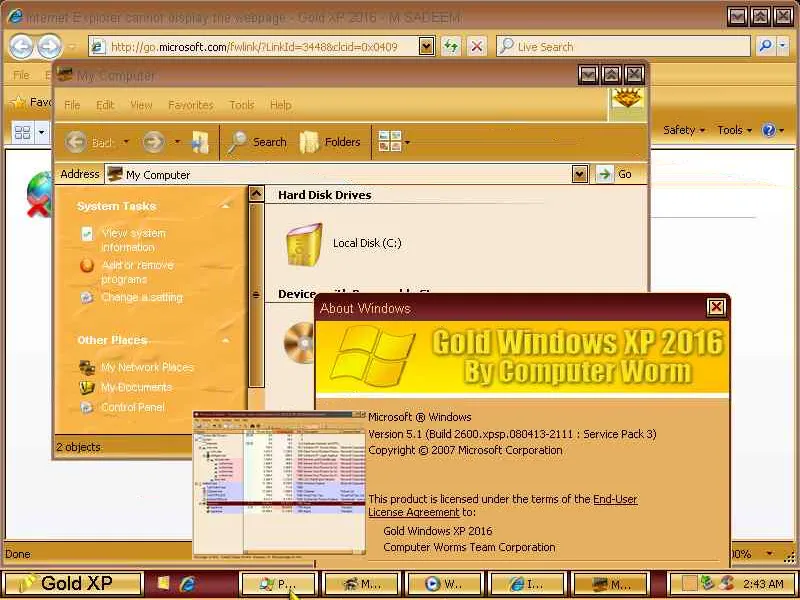800x600 pixels.
Task: Click the Internet Explorer Help icon
Action: tap(769, 130)
